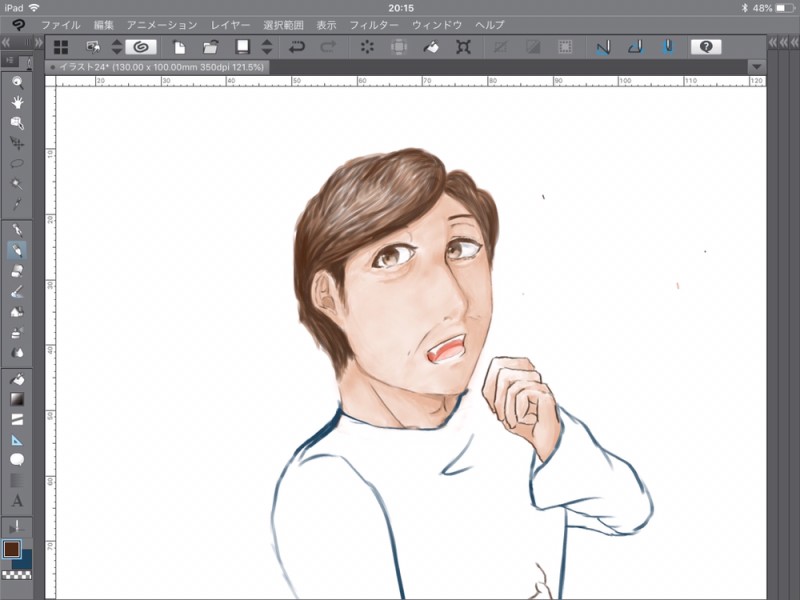Image resolution: width=800 pixels, height=600 pixels.
Task: Pick the Fill bucket tool
Action: 17,379
